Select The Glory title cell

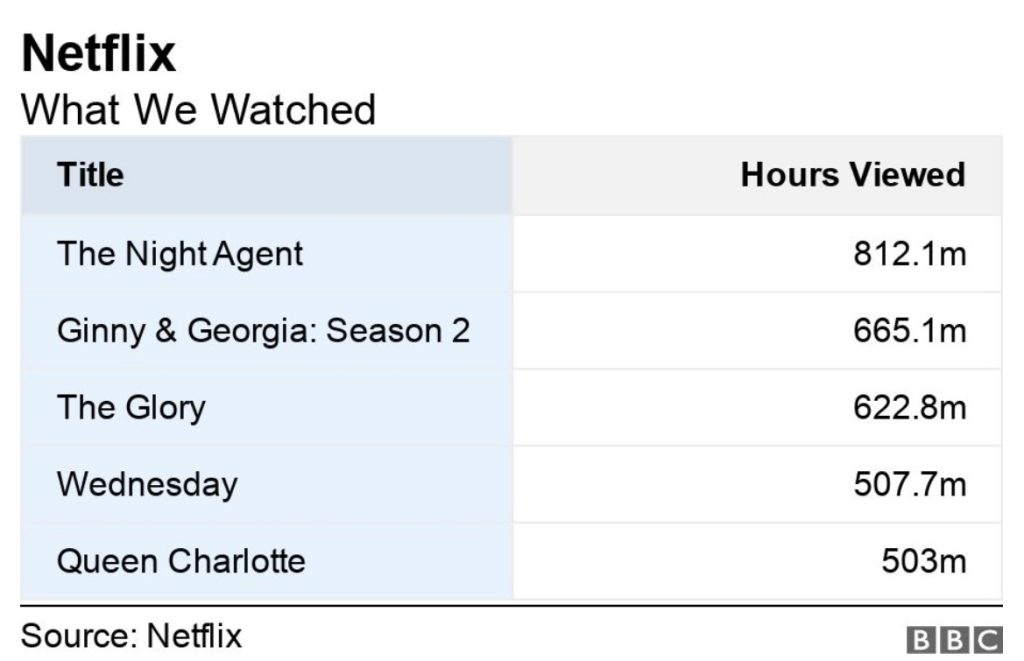pyautogui.click(x=266, y=408)
